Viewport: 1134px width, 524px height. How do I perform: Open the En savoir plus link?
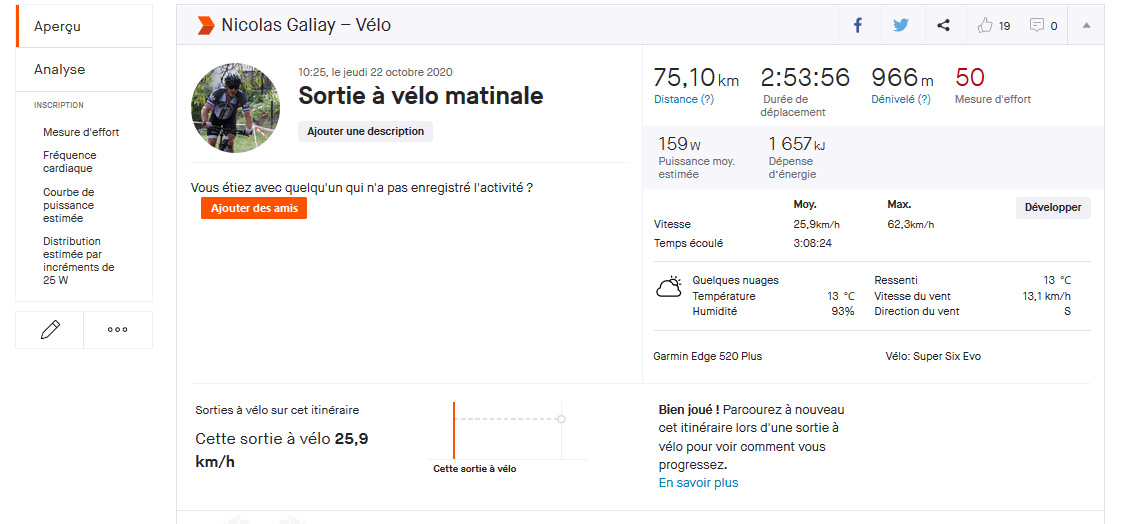(x=698, y=483)
